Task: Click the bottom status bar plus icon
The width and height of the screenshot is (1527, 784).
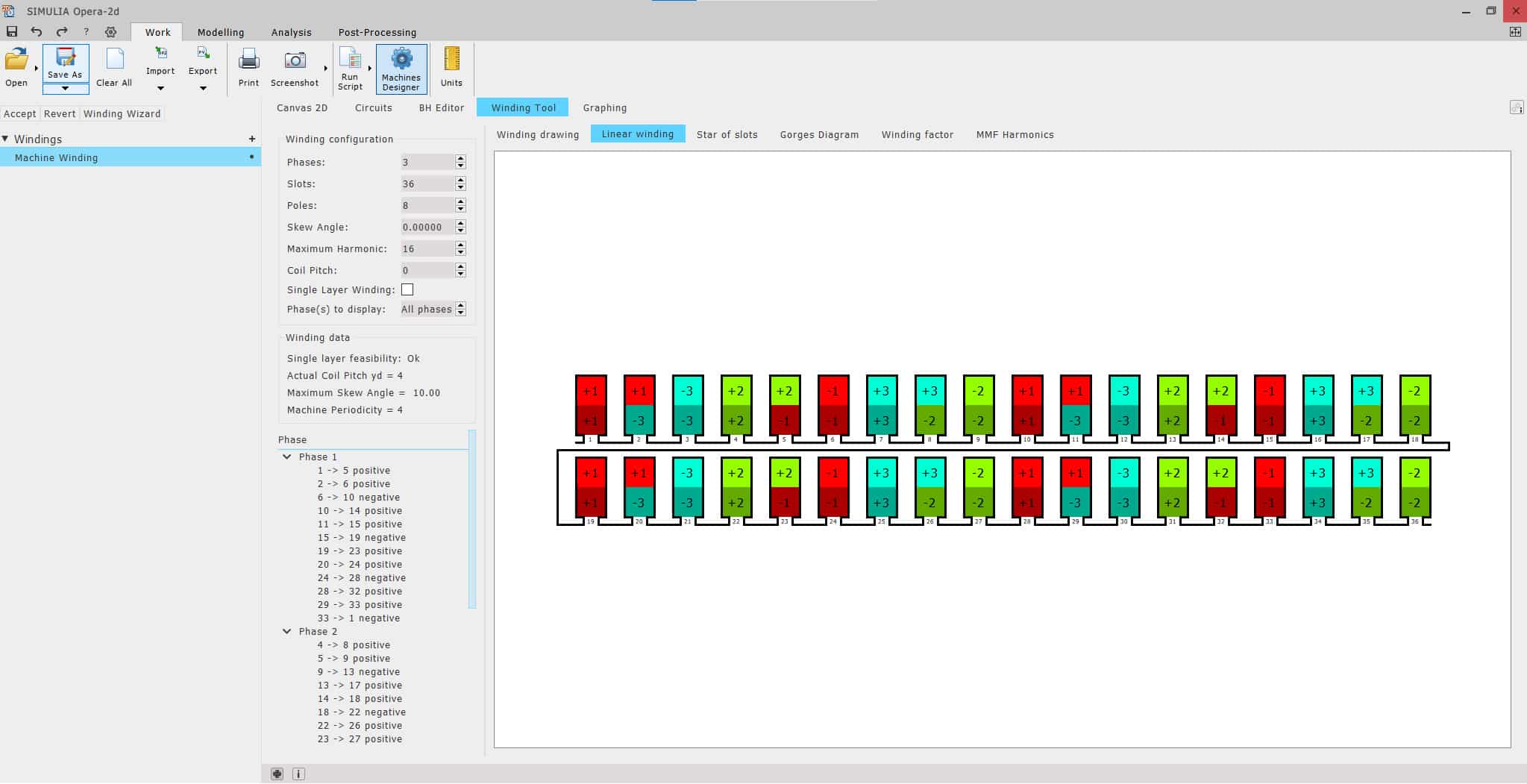Action: [277, 774]
